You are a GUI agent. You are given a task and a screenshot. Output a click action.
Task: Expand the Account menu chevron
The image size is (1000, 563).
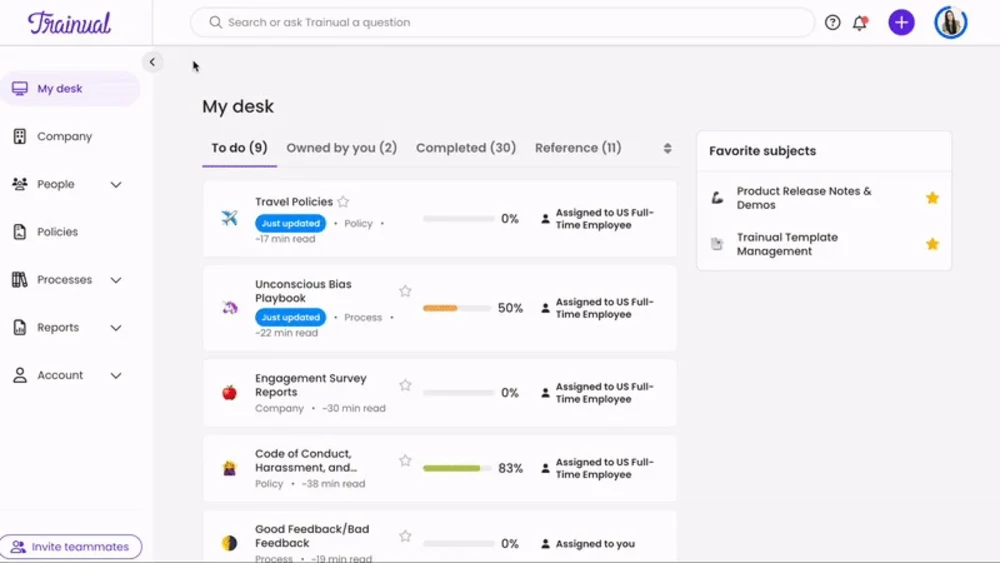tap(116, 376)
